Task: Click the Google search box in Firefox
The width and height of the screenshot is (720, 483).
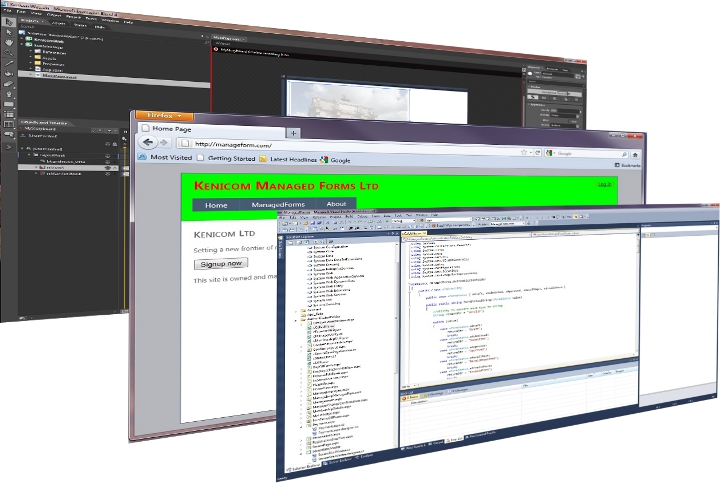Action: (586, 154)
